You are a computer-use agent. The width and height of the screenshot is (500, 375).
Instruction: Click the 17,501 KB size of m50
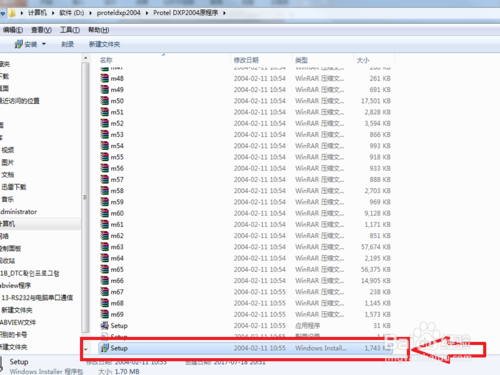[376, 101]
